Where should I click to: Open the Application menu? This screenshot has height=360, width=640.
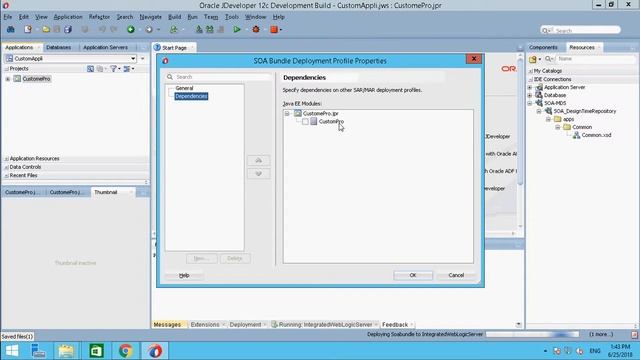68,17
